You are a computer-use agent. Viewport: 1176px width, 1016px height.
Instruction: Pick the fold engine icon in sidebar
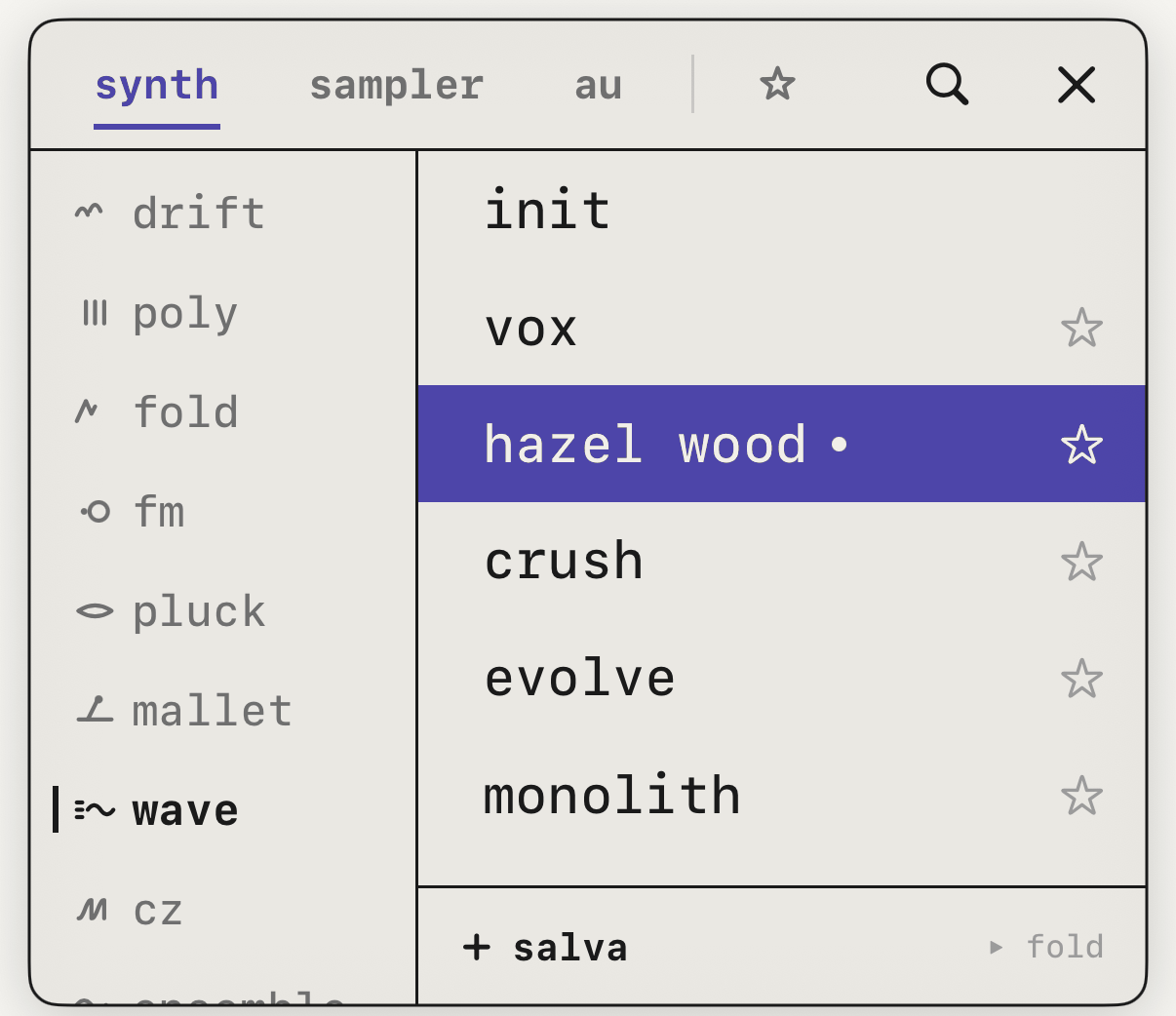tap(87, 411)
